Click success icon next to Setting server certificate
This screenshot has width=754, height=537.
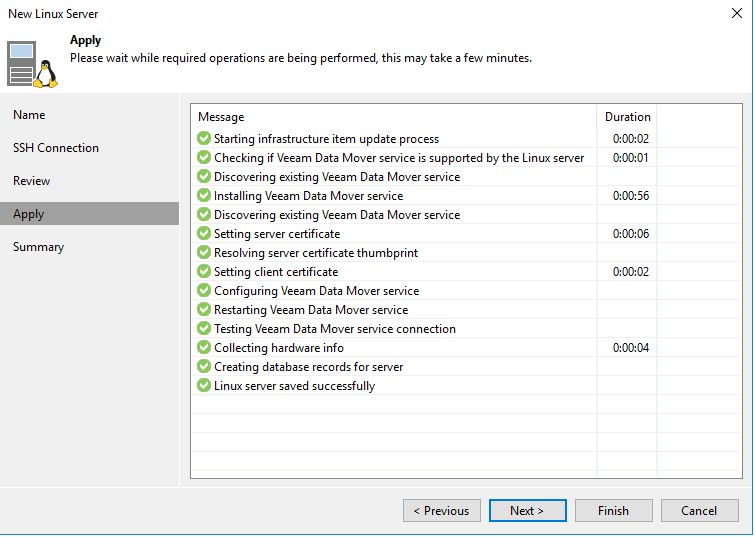(x=204, y=233)
